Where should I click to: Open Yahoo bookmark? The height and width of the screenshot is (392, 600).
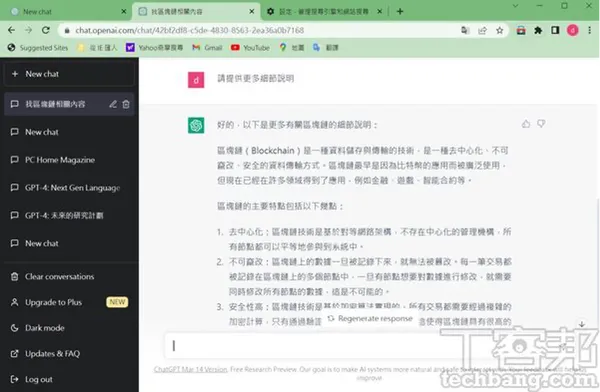click(155, 47)
